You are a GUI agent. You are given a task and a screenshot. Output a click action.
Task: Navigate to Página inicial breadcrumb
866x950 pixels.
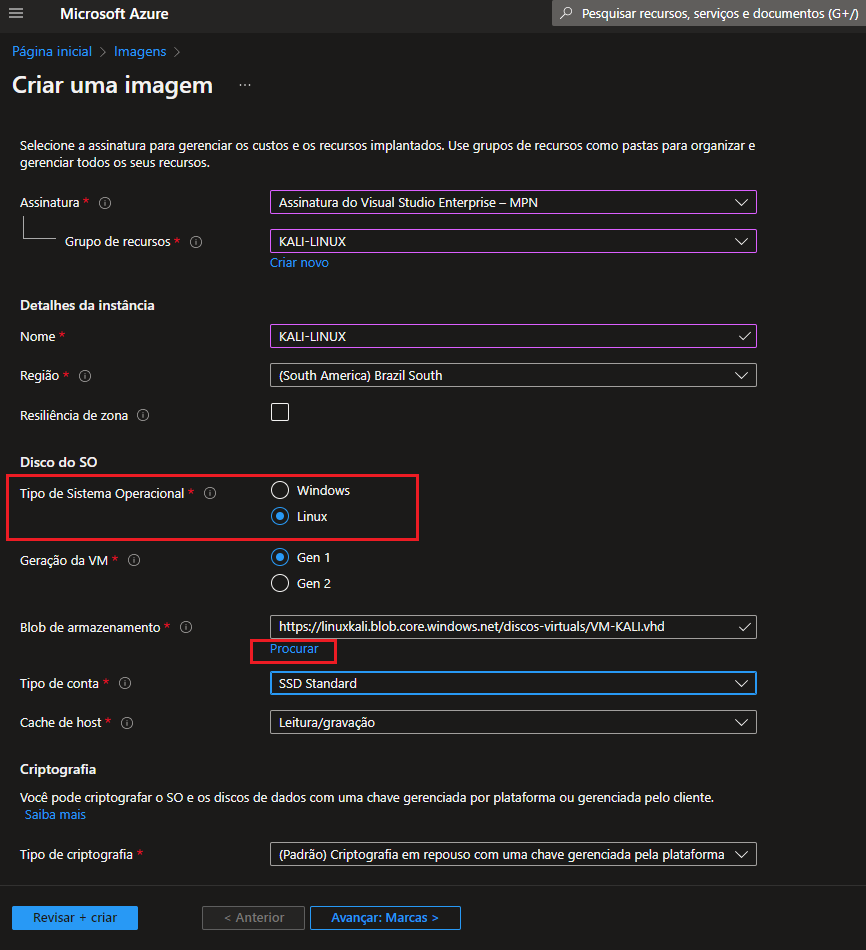tap(52, 51)
